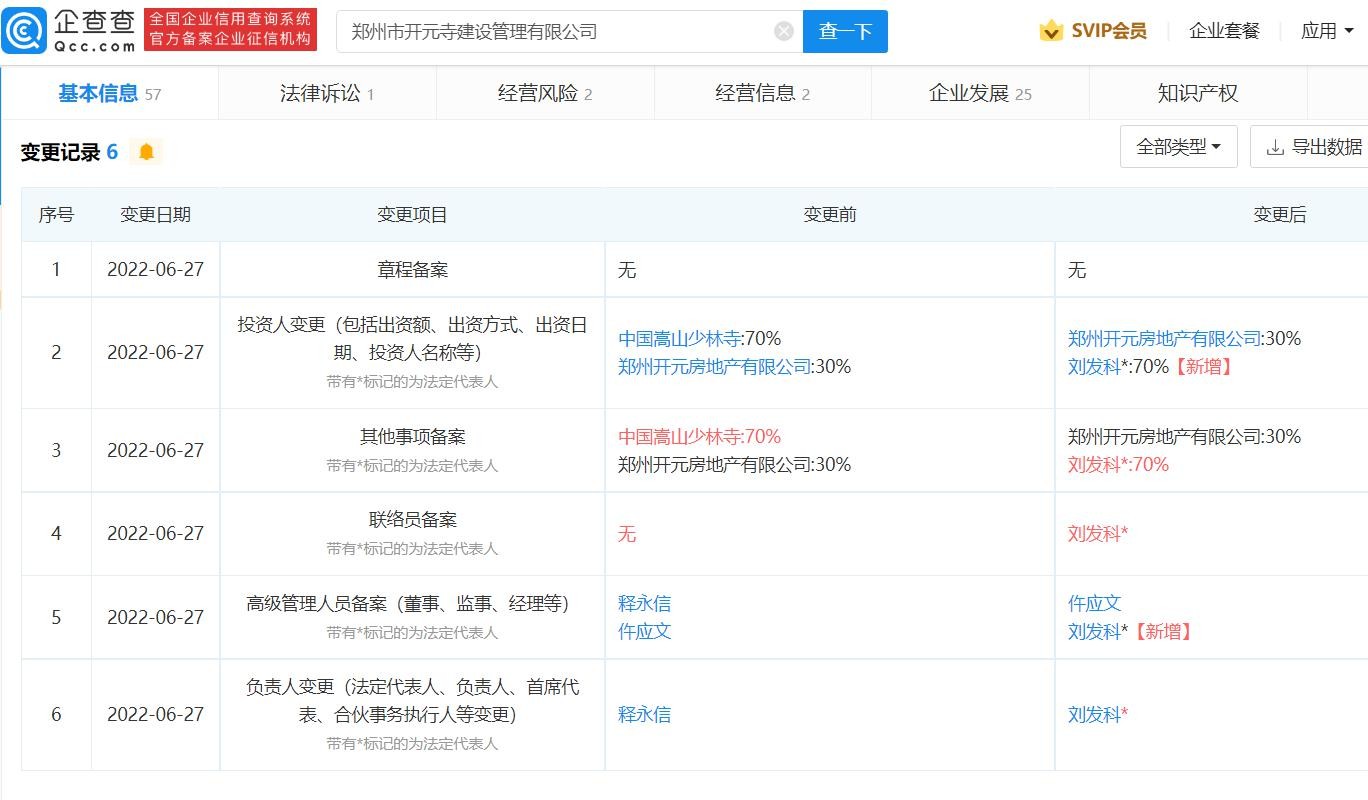Click the 联络员备案 change item cell
The image size is (1368, 800).
[x=412, y=533]
